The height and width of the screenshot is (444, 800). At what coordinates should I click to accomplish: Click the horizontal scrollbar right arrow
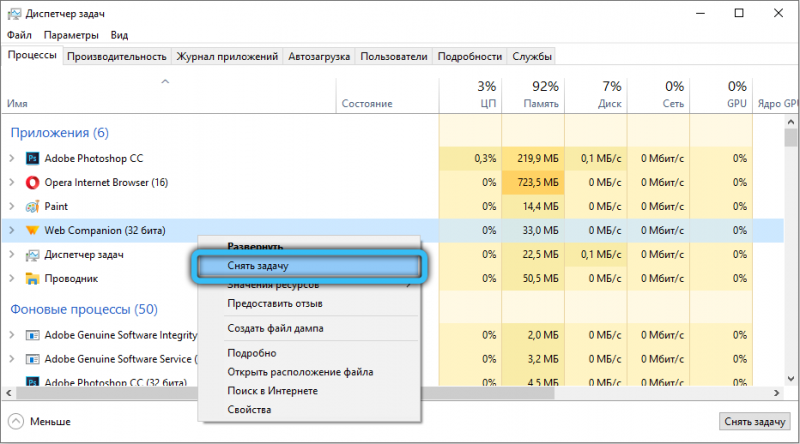click(777, 393)
